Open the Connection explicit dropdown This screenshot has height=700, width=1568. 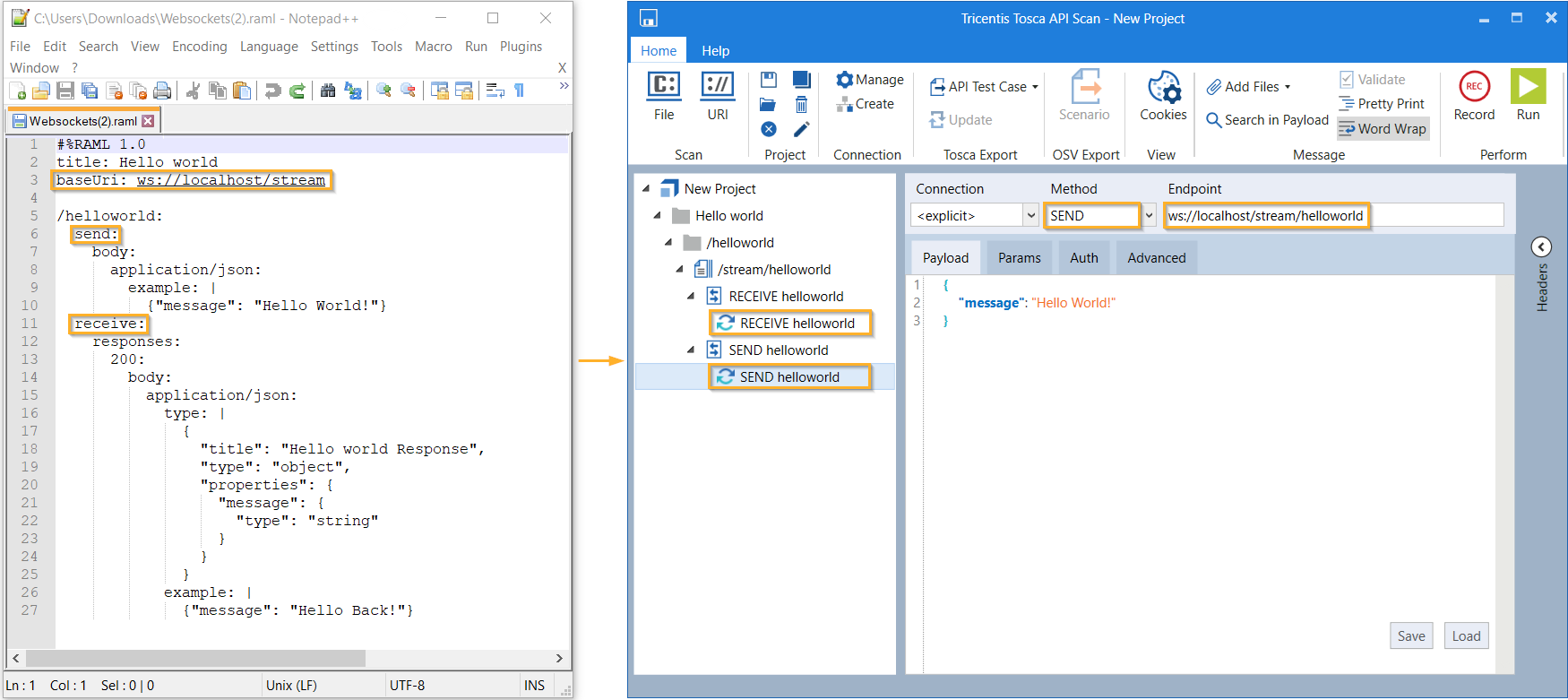[1030, 215]
